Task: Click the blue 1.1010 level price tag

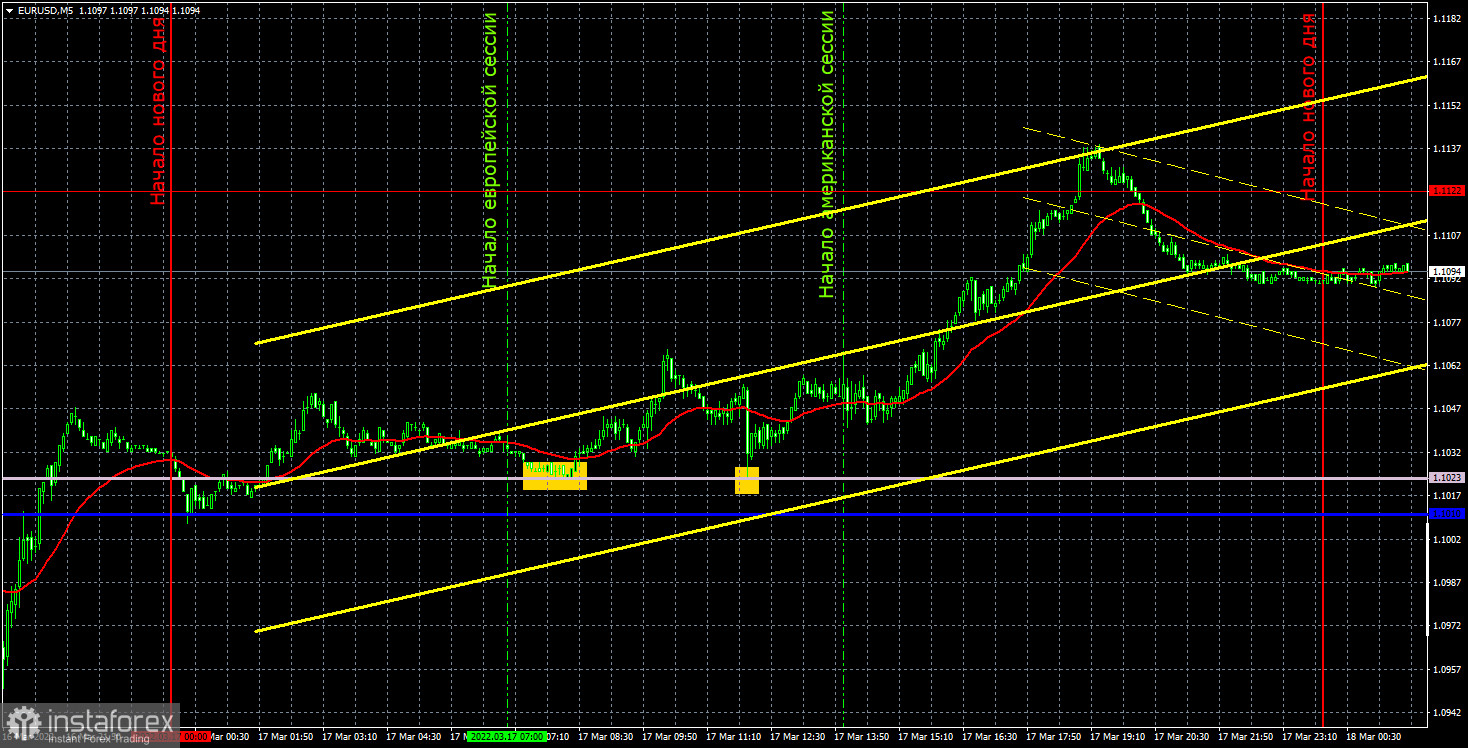Action: 1447,514
